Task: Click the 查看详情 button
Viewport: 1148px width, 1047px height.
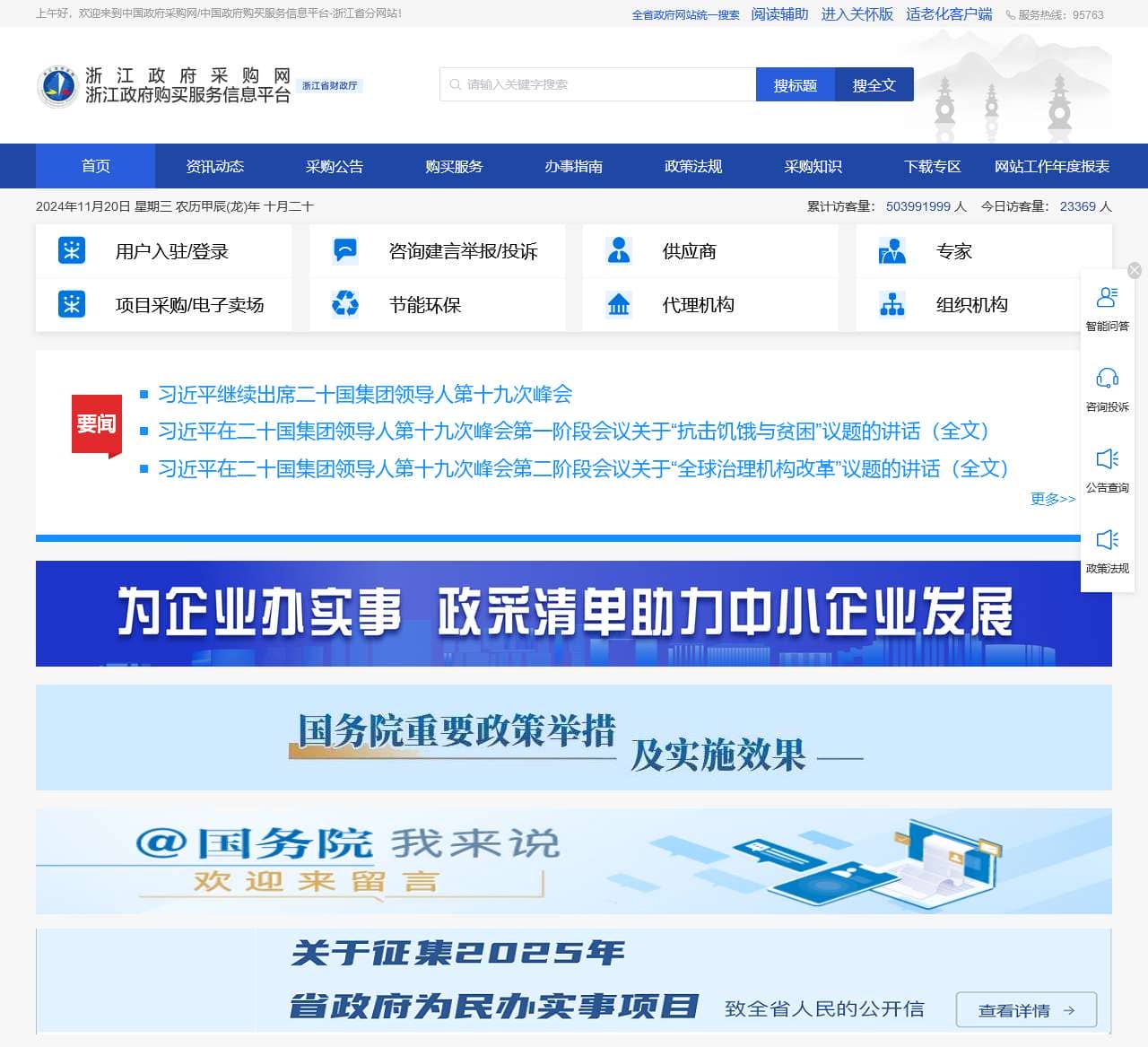Action: 1026,1010
